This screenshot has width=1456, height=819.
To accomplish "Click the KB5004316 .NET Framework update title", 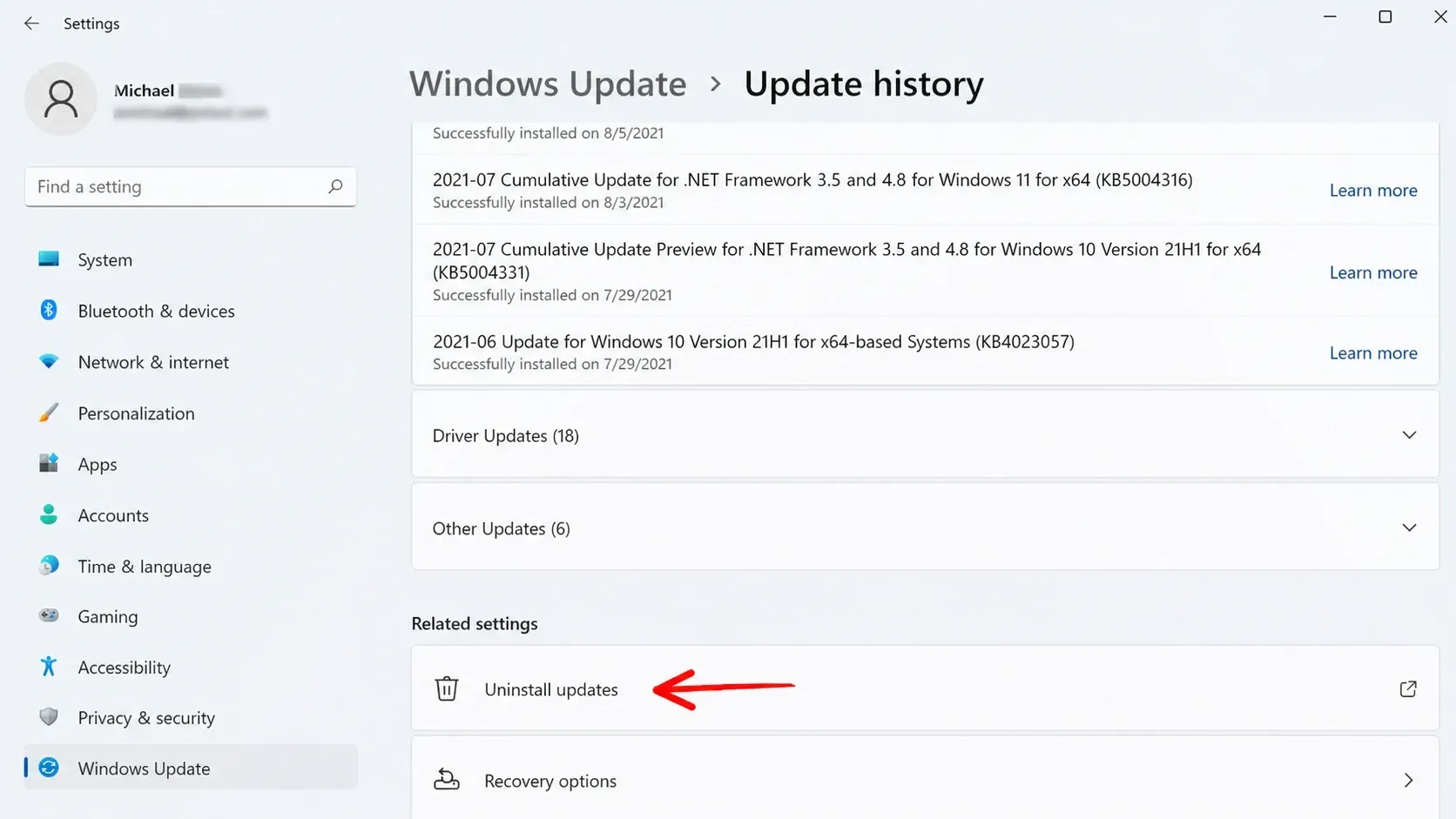I will pyautogui.click(x=812, y=179).
